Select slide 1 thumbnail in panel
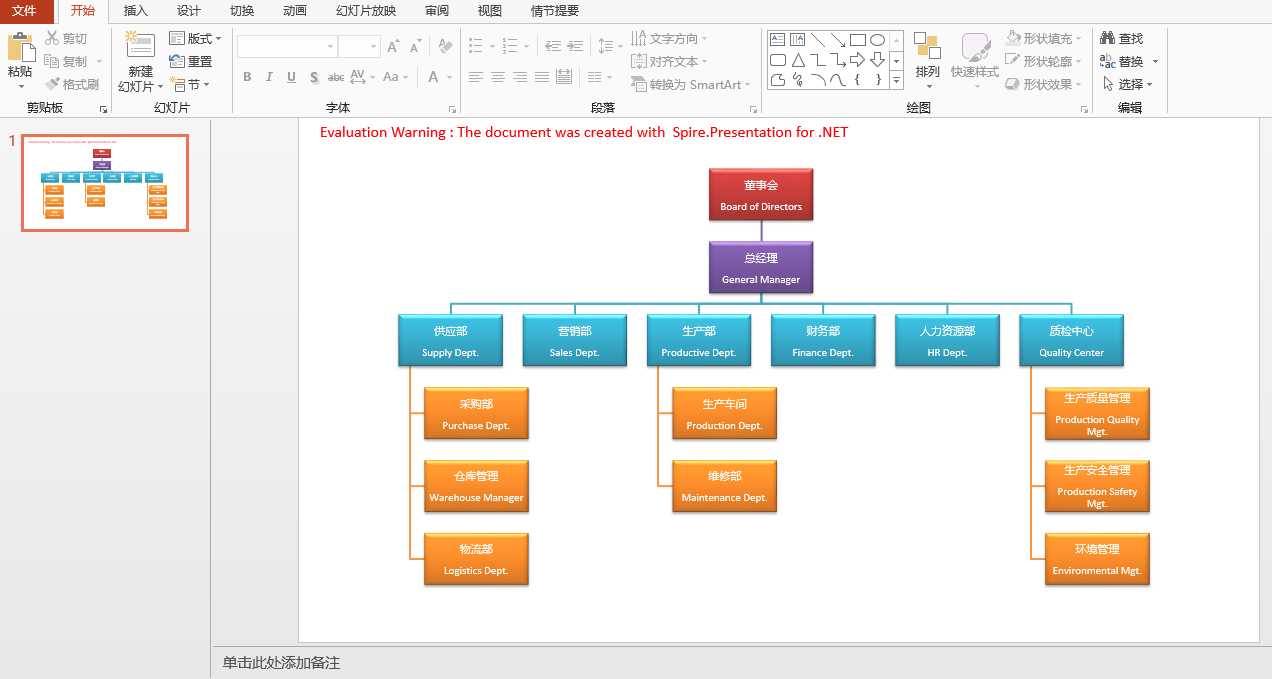 coord(105,183)
